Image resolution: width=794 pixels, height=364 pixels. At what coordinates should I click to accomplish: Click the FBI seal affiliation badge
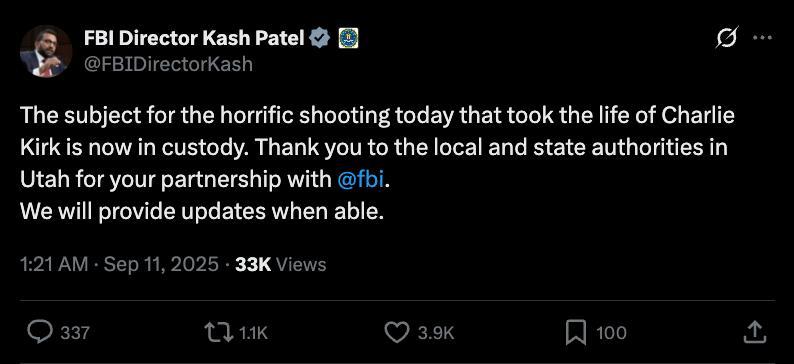(x=348, y=38)
